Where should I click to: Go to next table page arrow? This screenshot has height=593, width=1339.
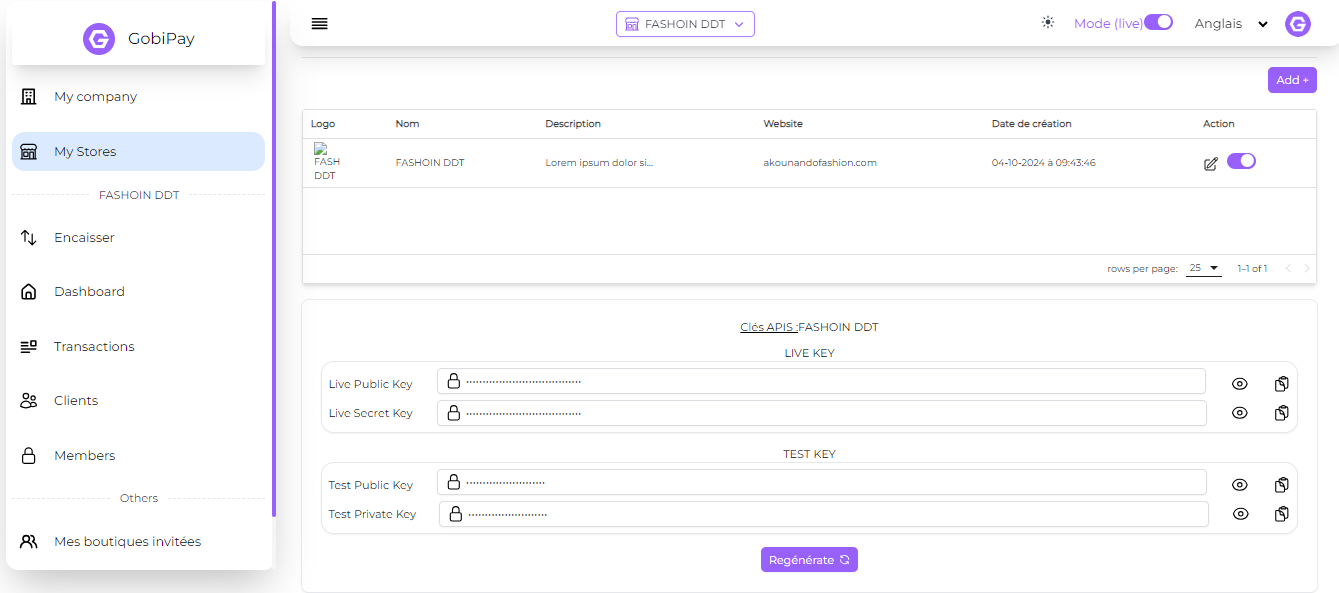[1307, 268]
